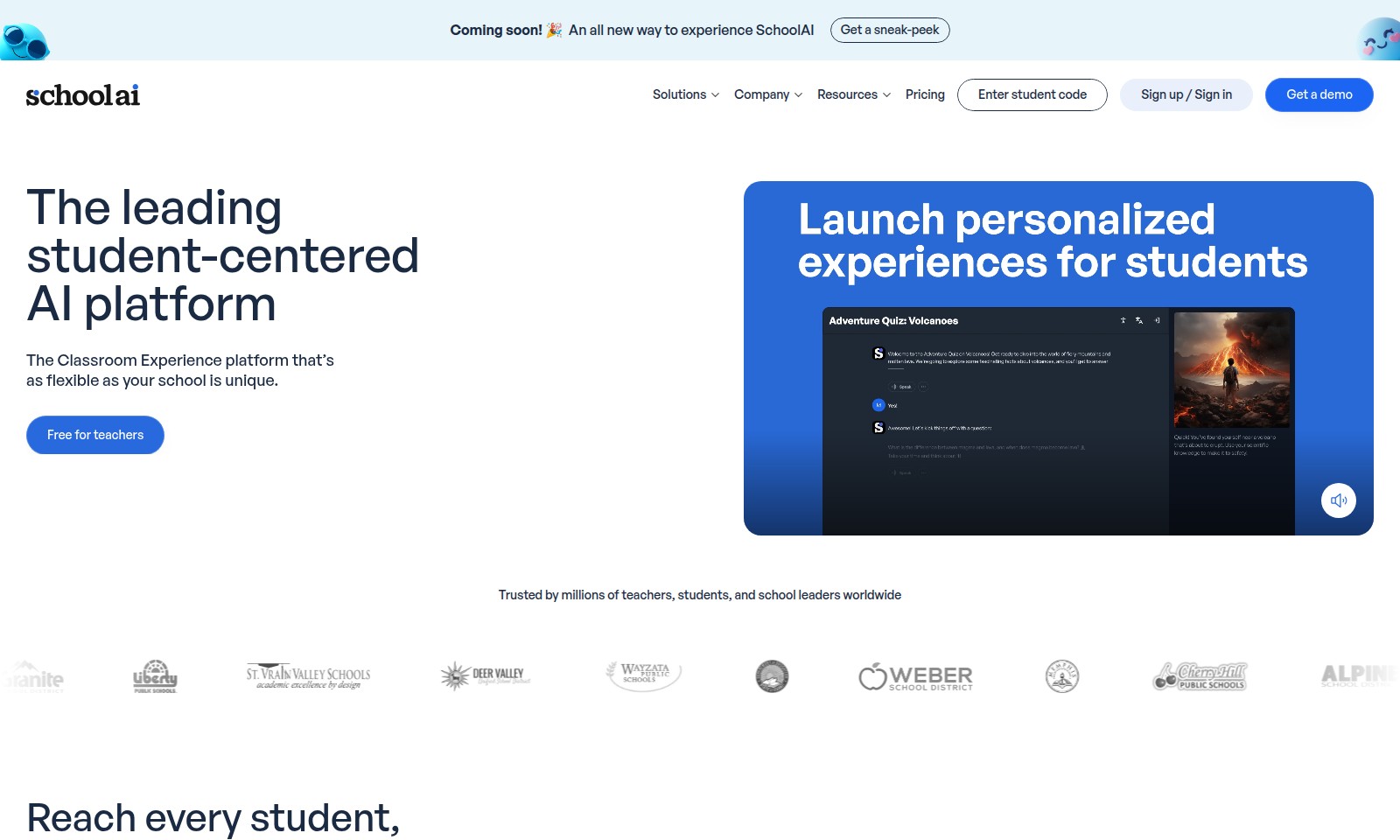Viewport: 1400px width, 840px height.
Task: Click the Deer Valley logo
Action: (x=485, y=676)
